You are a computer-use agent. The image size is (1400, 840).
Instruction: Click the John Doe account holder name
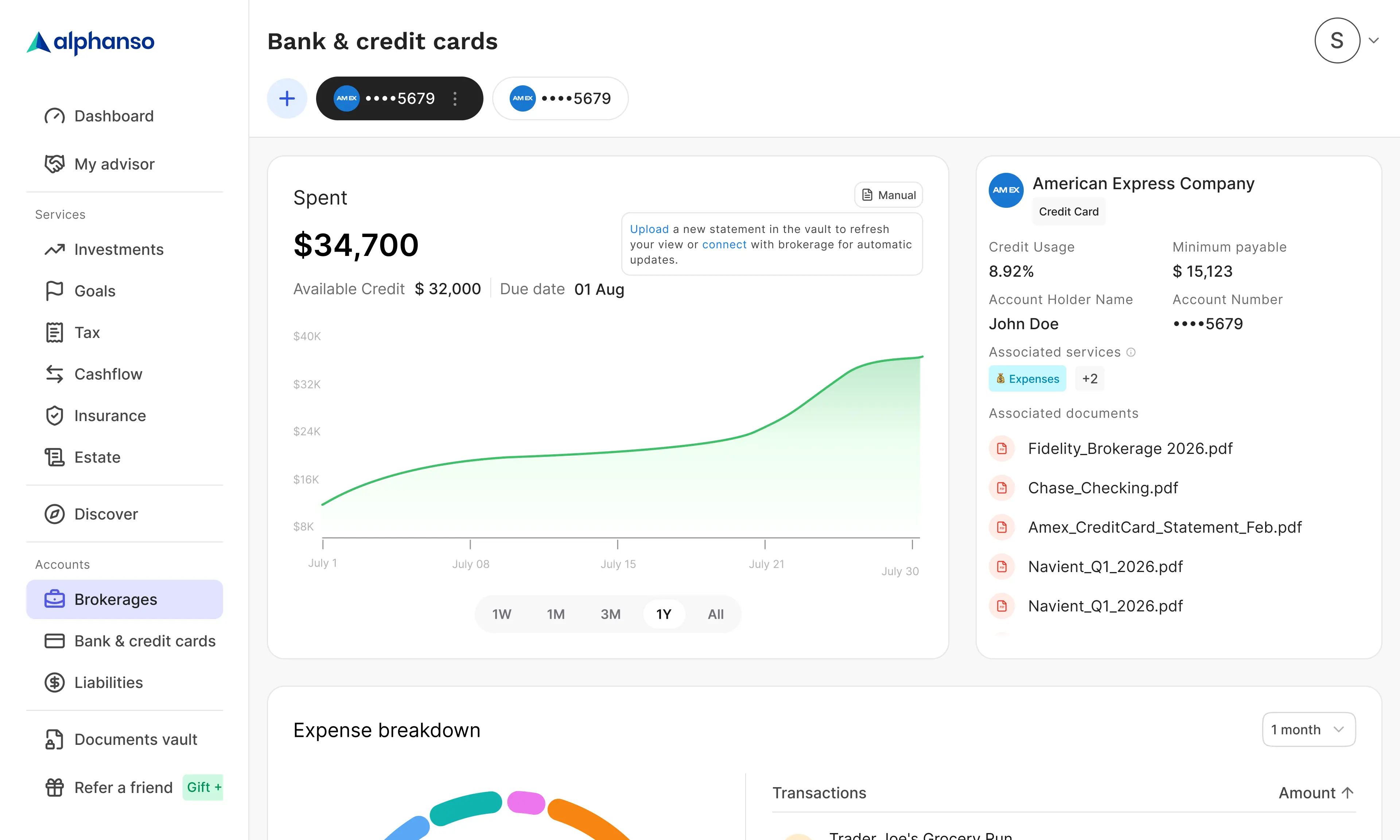coord(1023,324)
